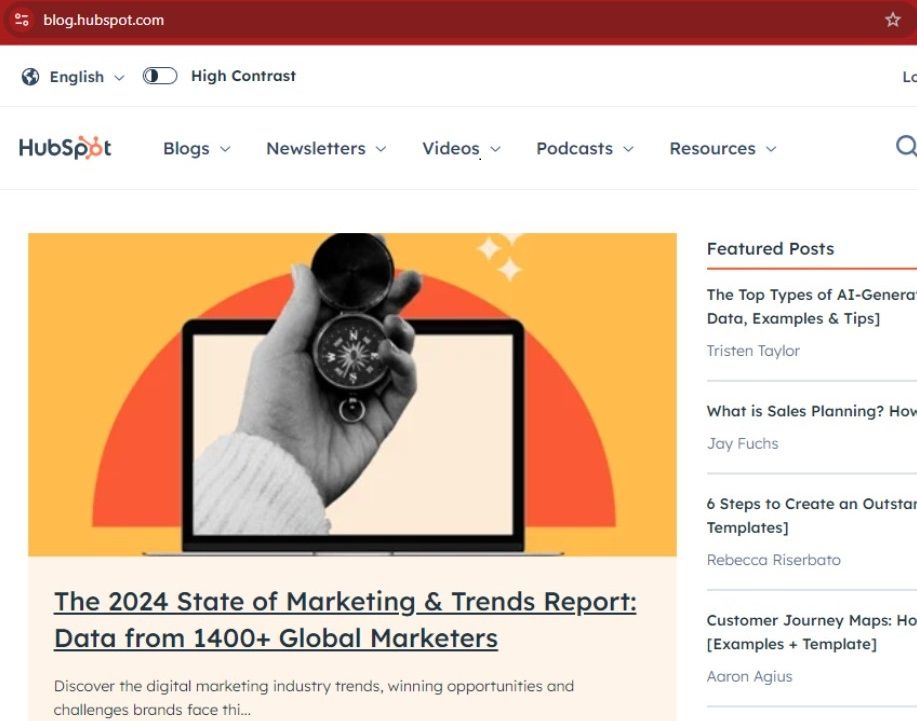Open 6 Steps to Create an Outstanding post
917x721 pixels.
[x=812, y=516]
